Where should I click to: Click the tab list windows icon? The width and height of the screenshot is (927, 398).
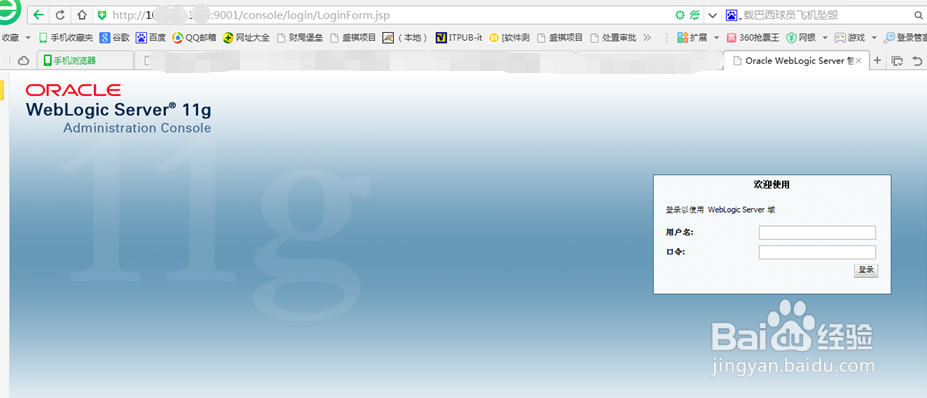coord(897,60)
